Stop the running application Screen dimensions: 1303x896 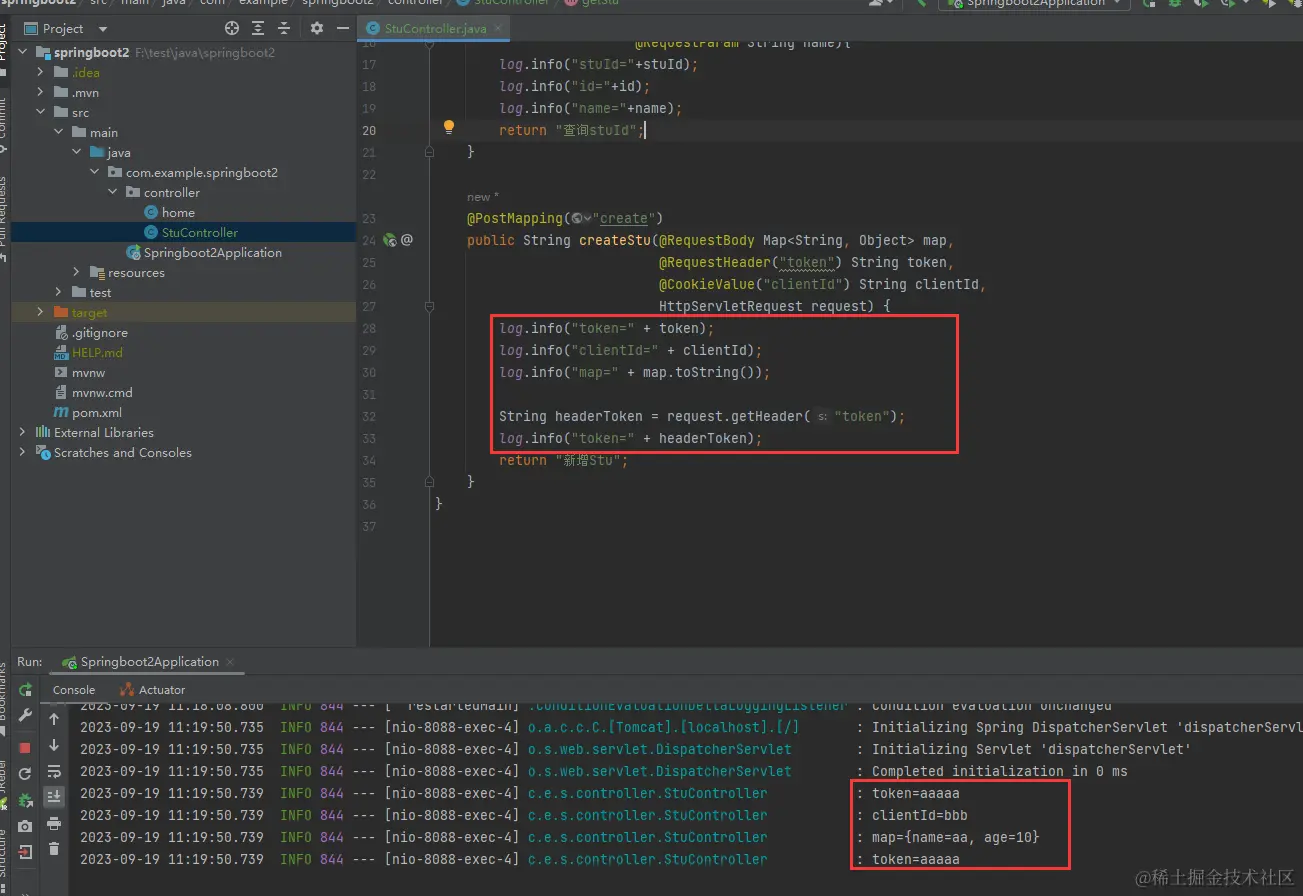[x=26, y=747]
